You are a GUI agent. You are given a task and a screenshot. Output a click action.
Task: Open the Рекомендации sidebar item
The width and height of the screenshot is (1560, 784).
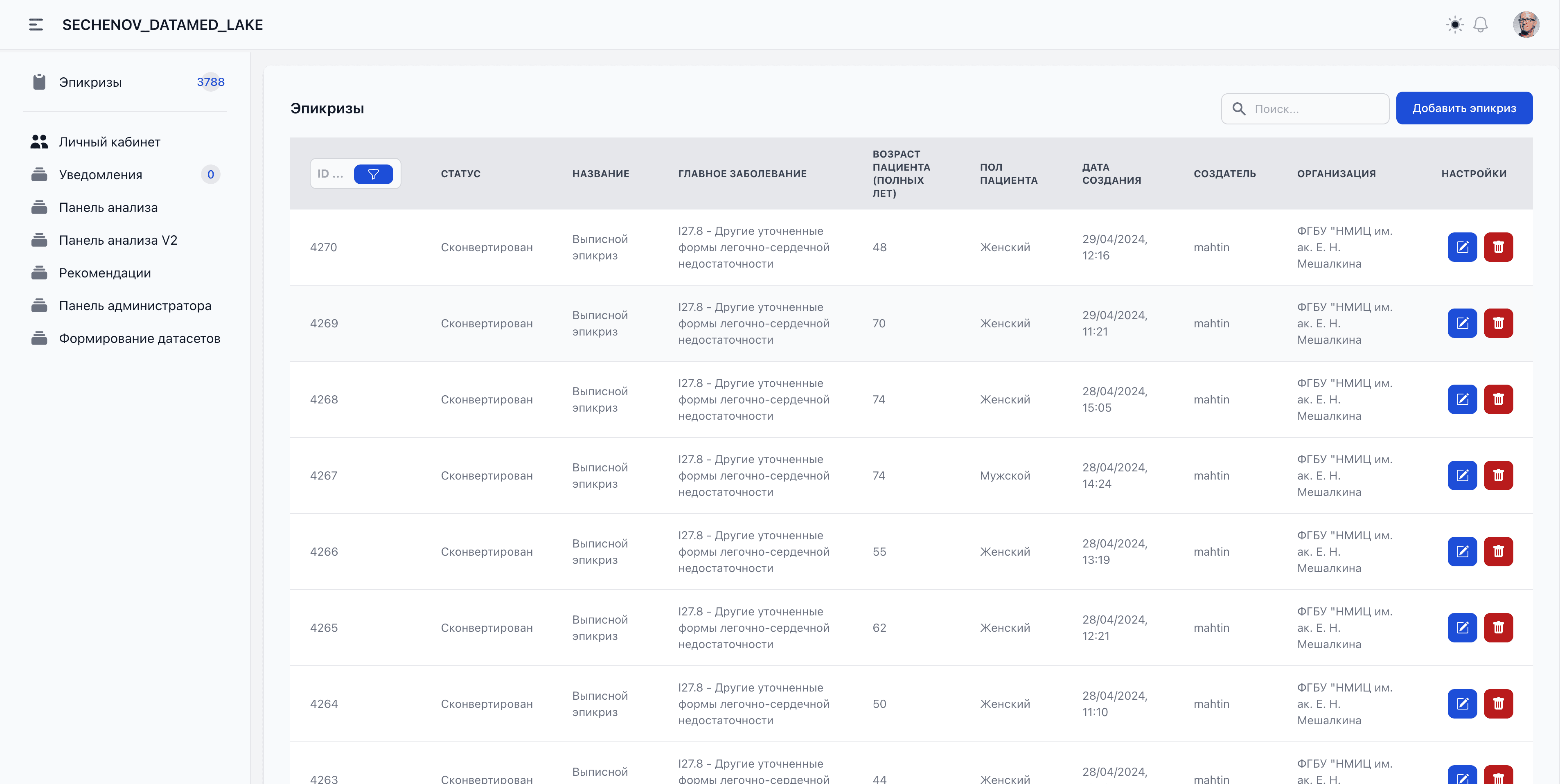tap(105, 273)
